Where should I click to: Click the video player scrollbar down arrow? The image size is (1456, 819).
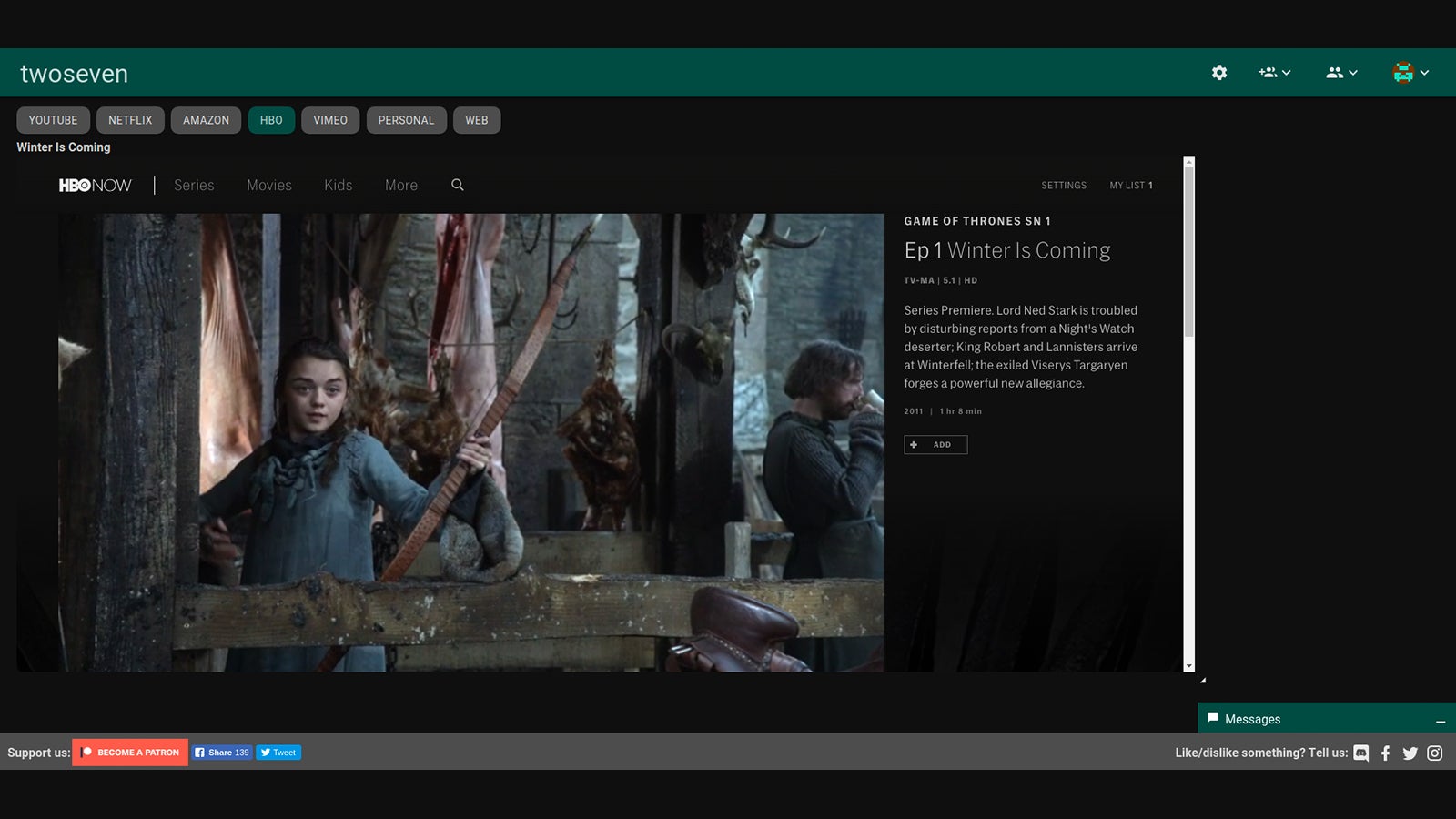pos(1188,666)
